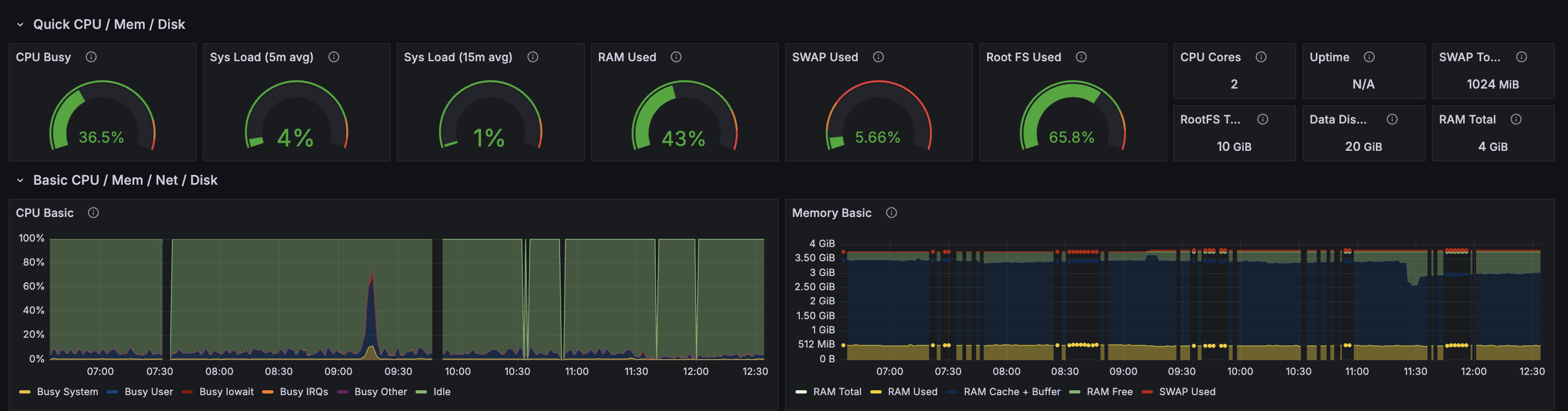Click the 10 GiB RootFS total value
This screenshot has height=411, width=1568.
click(1234, 146)
